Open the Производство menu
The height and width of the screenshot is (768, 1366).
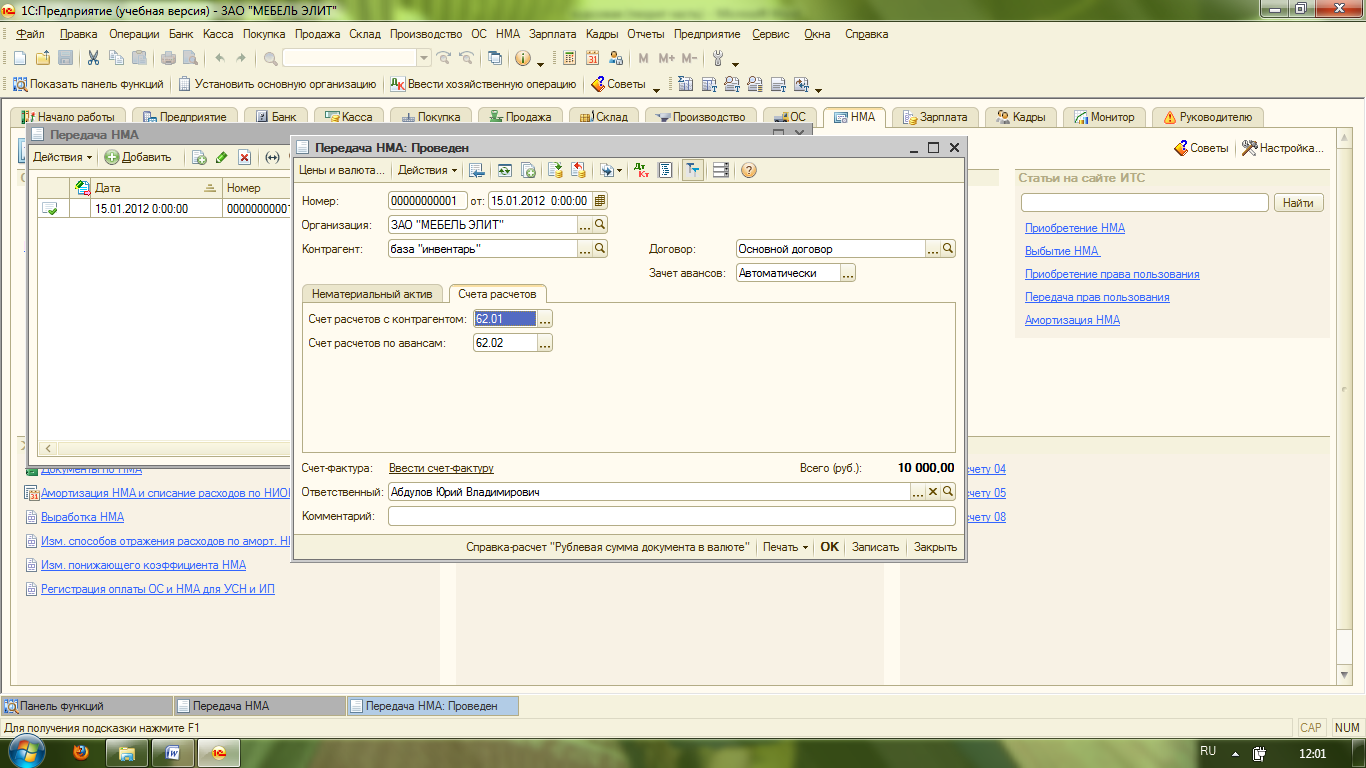[426, 34]
